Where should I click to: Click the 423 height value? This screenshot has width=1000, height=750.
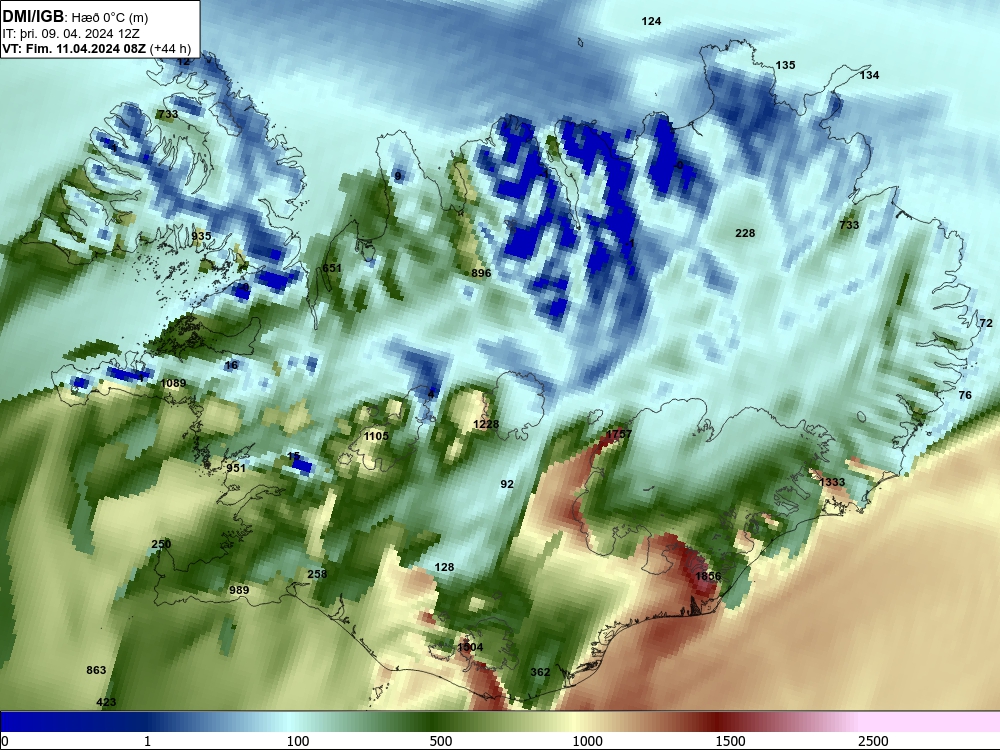(107, 702)
